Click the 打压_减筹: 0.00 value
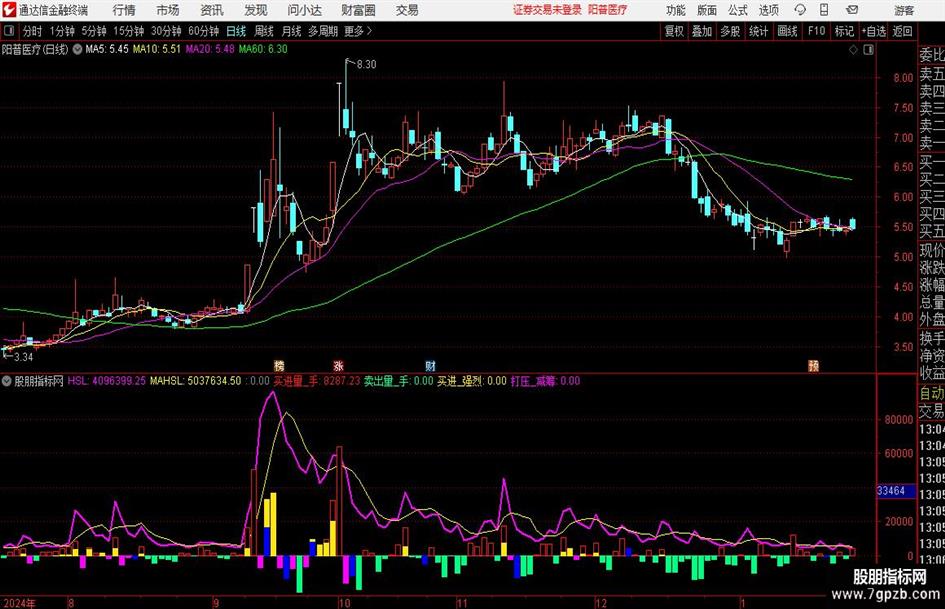 point(545,381)
